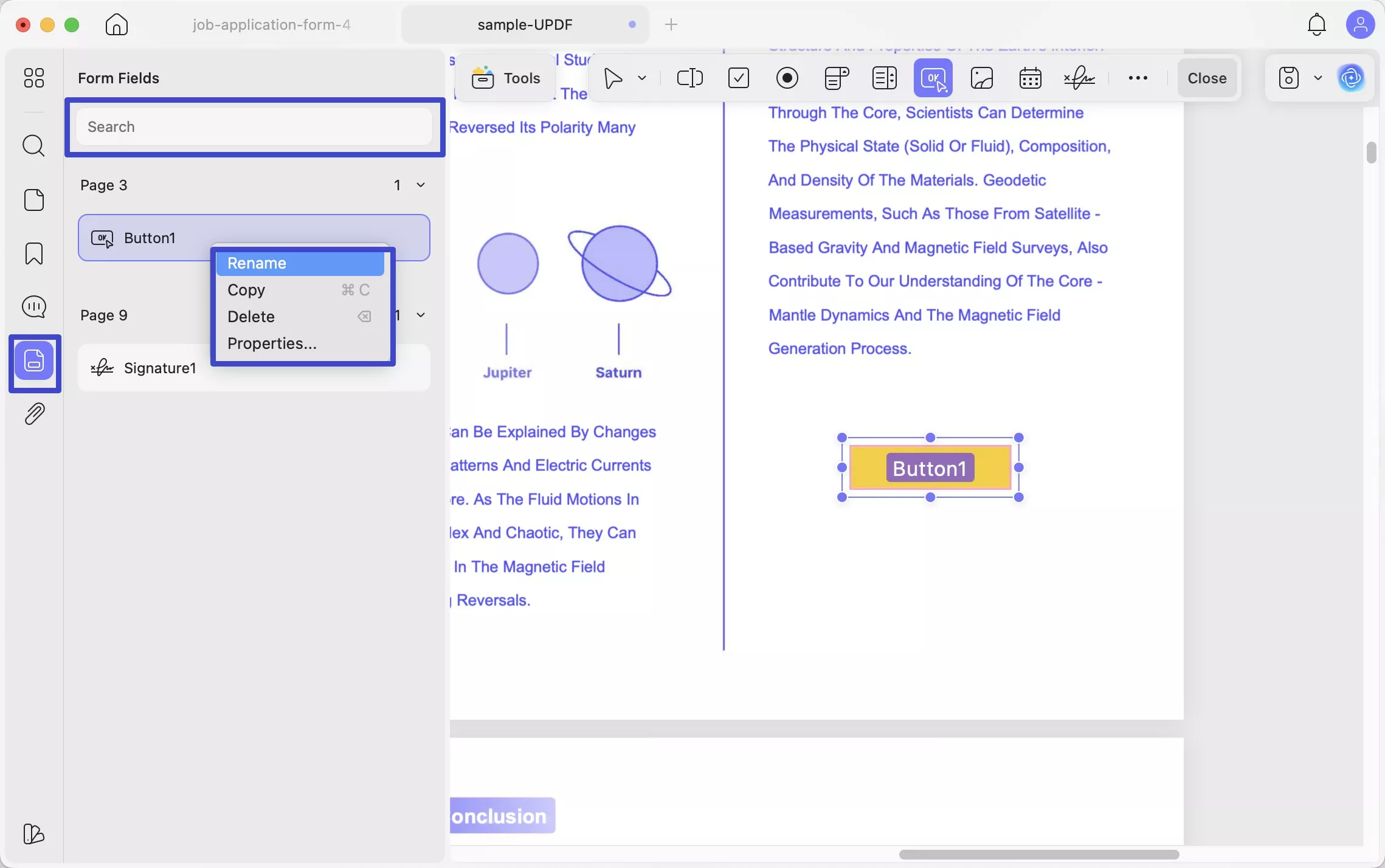Open the attachments panel paperclip icon
This screenshot has width=1385, height=868.
coord(34,414)
